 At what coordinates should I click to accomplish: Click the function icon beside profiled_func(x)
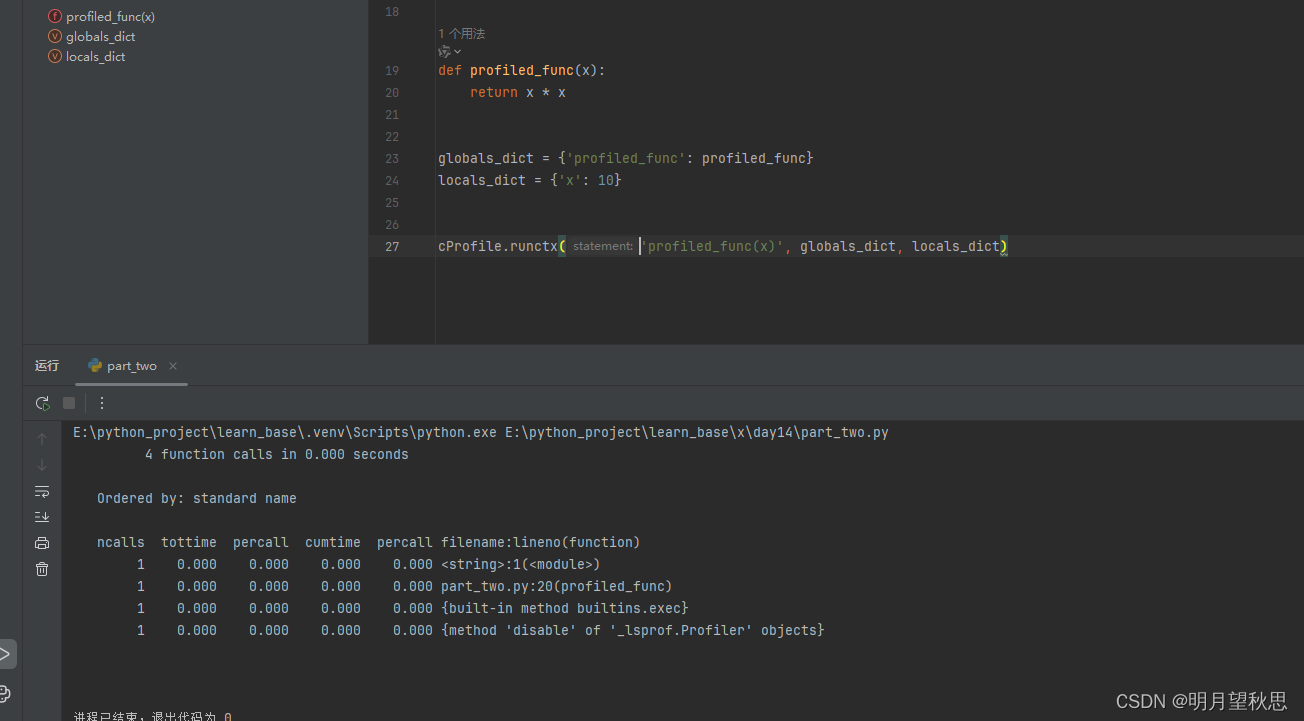tap(55, 17)
